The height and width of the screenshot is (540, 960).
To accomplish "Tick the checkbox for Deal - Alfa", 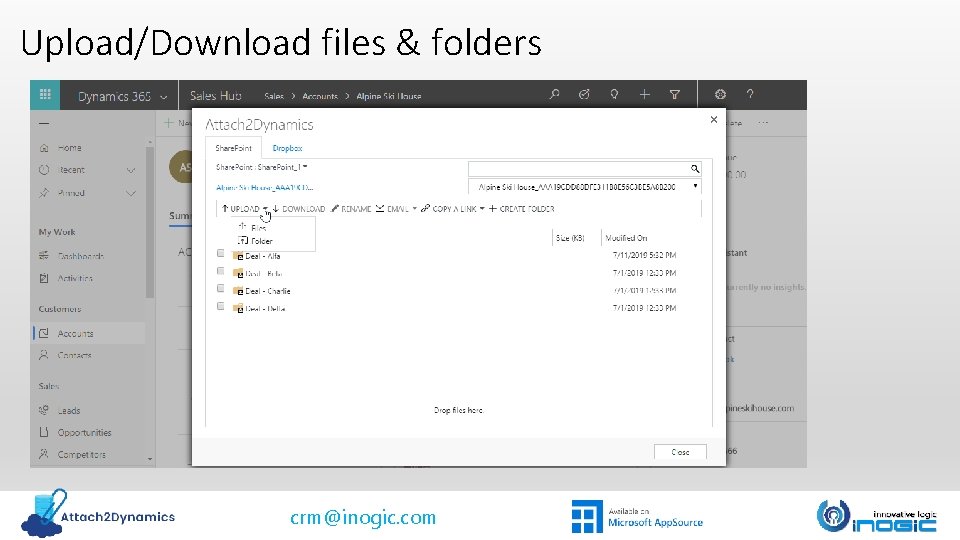I will pos(220,253).
